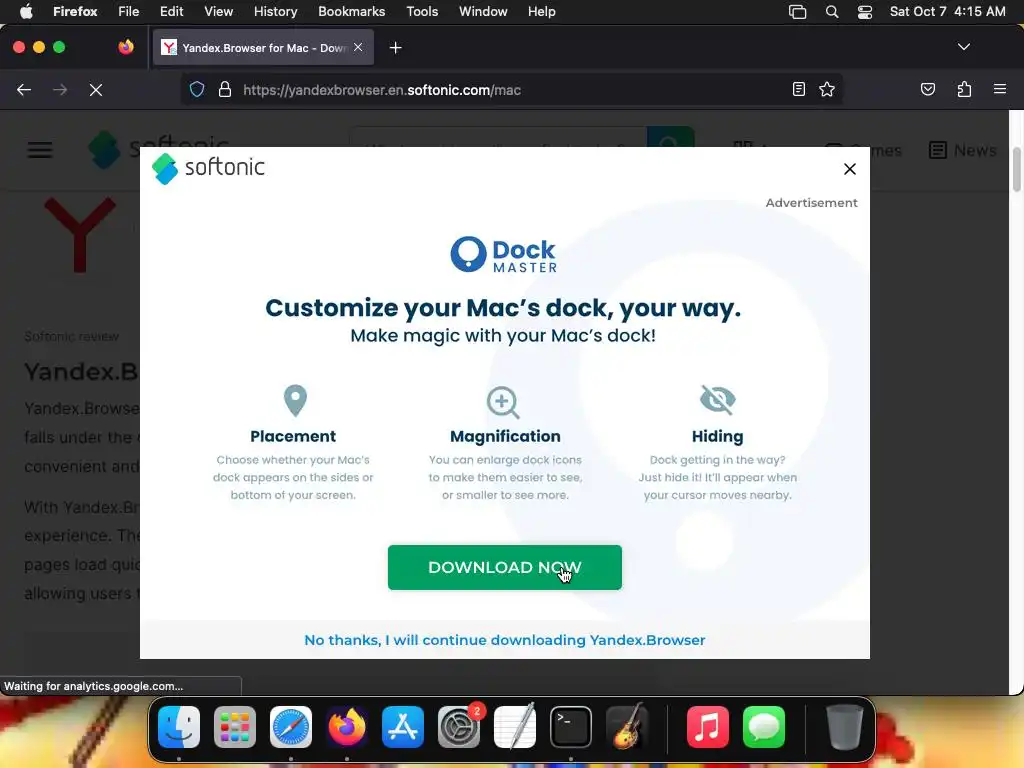Viewport: 1024px width, 768px height.
Task: Close the Yandex.Browser for Mac tab
Action: 358,47
